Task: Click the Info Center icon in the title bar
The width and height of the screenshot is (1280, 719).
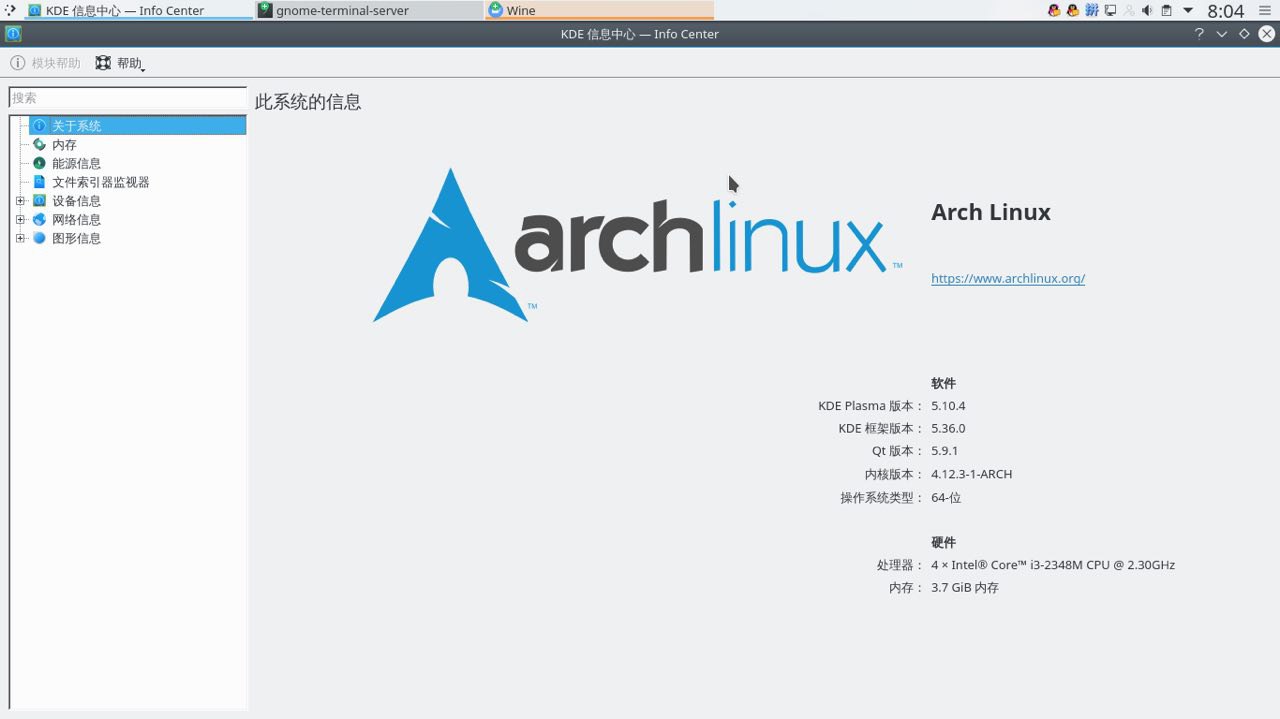Action: coord(13,34)
